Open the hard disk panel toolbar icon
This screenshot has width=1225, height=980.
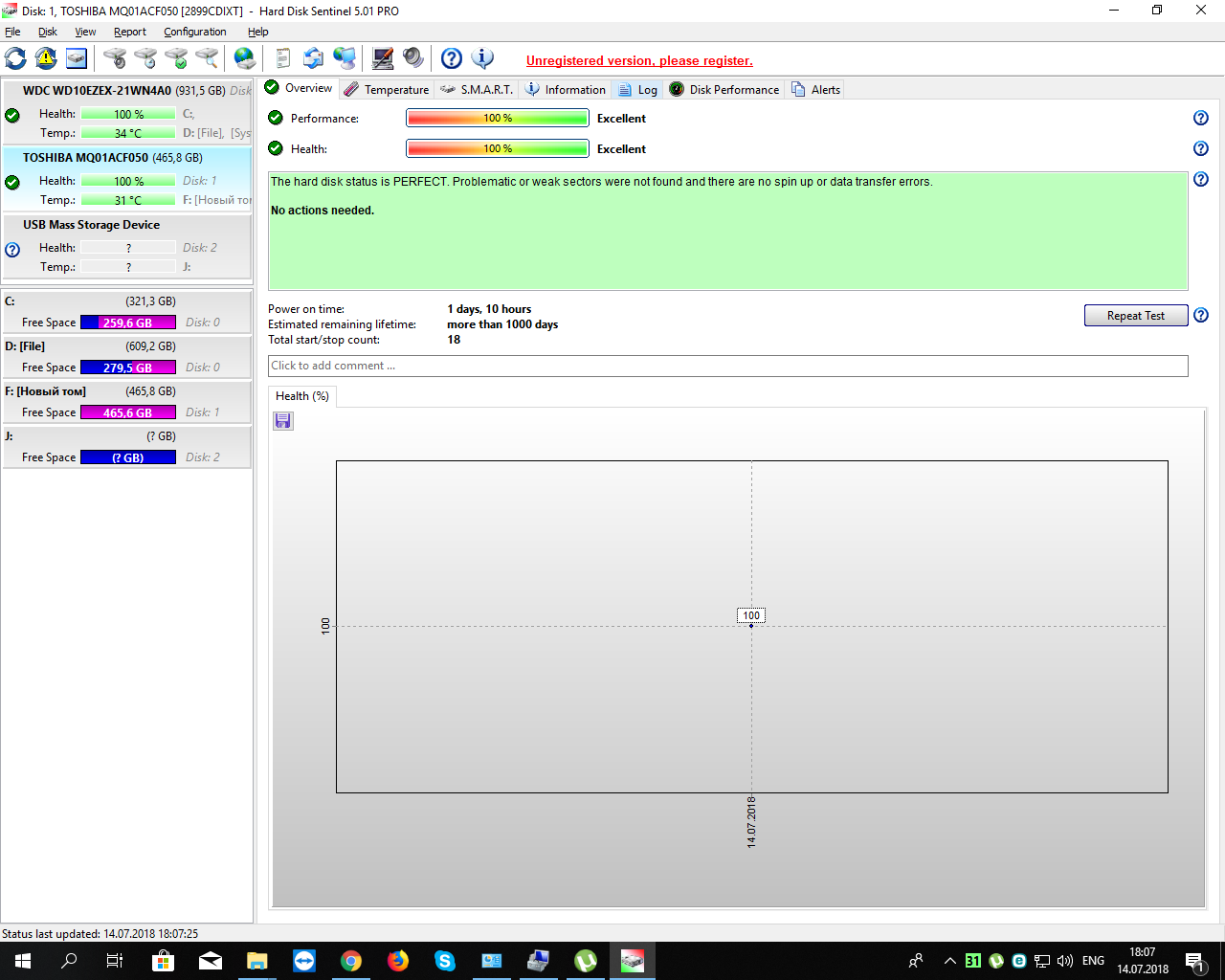77,58
